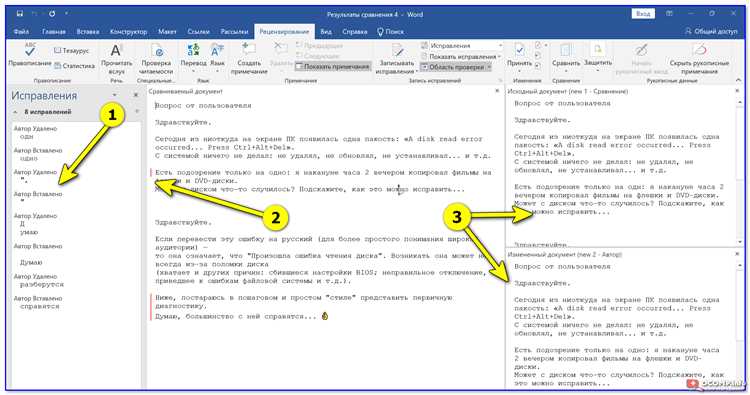This screenshot has height=395, width=750.
Task: Open the Область проверки dropdown arrow
Action: pos(489,67)
